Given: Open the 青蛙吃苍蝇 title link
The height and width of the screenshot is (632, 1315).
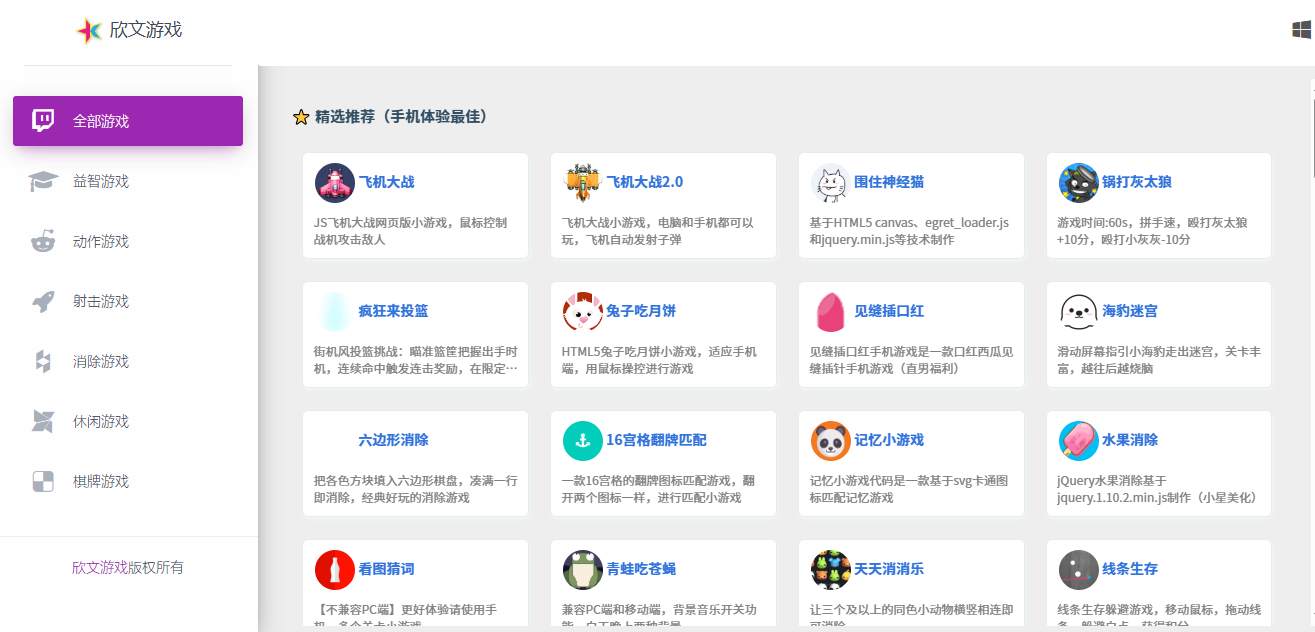Looking at the screenshot, I should pyautogui.click(x=641, y=569).
